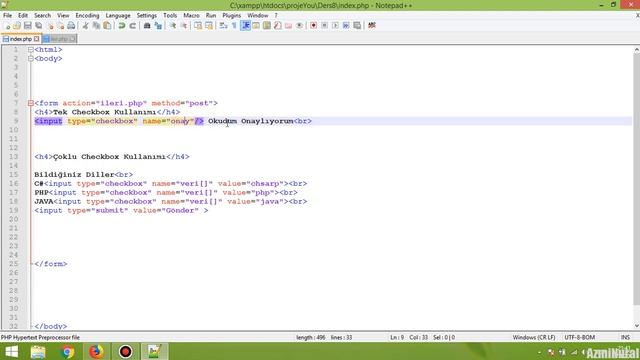Open the Search menu
This screenshot has height=360, width=640.
(x=42, y=16)
